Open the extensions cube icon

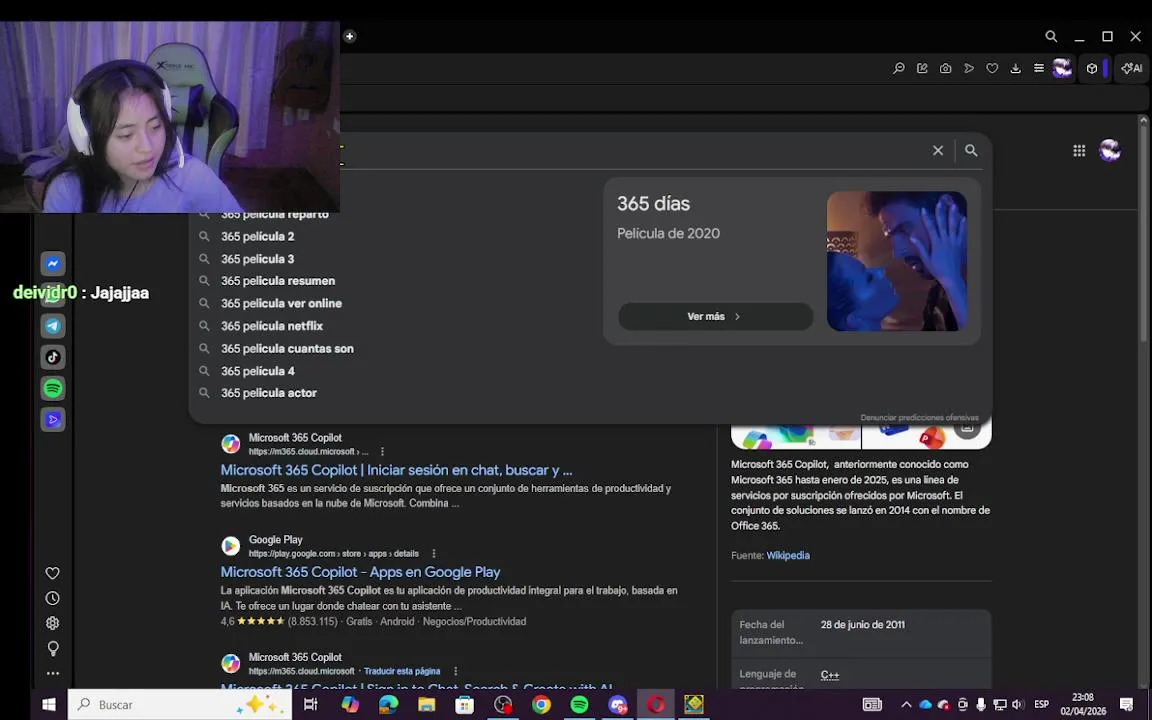point(1092,68)
